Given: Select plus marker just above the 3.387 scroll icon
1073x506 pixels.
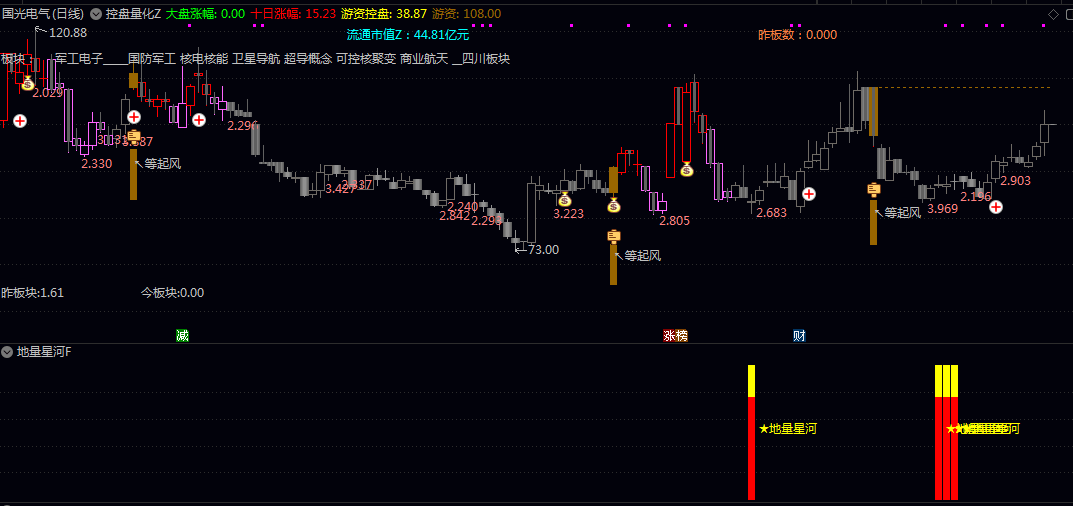Looking at the screenshot, I should 134,117.
